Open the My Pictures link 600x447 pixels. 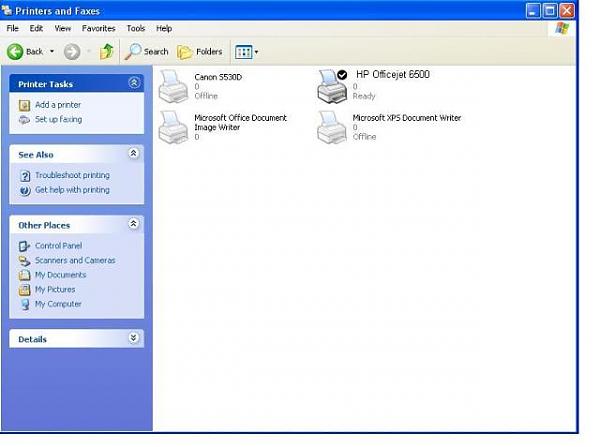(55, 290)
